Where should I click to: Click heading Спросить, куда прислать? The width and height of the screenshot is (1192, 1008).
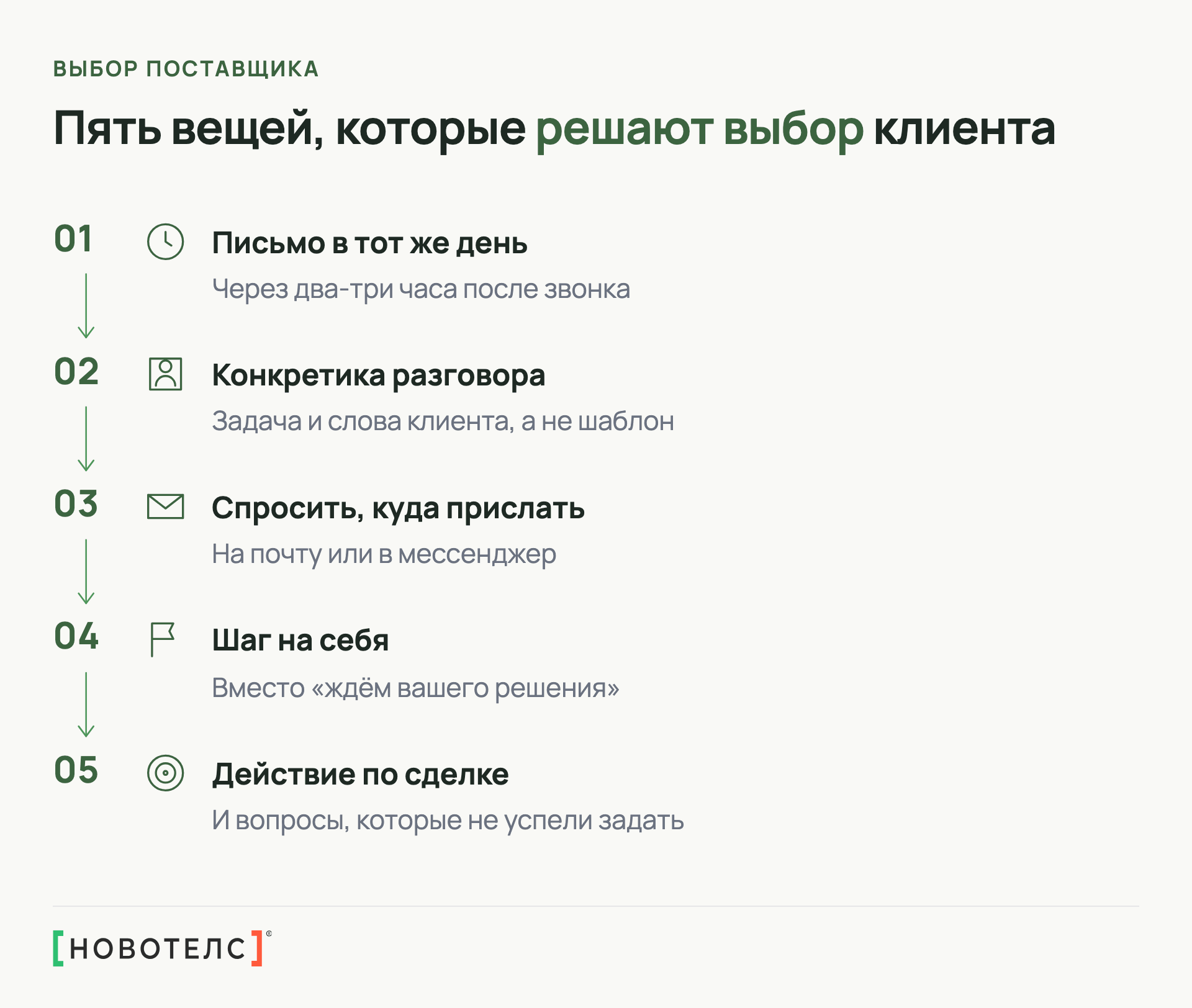398,508
